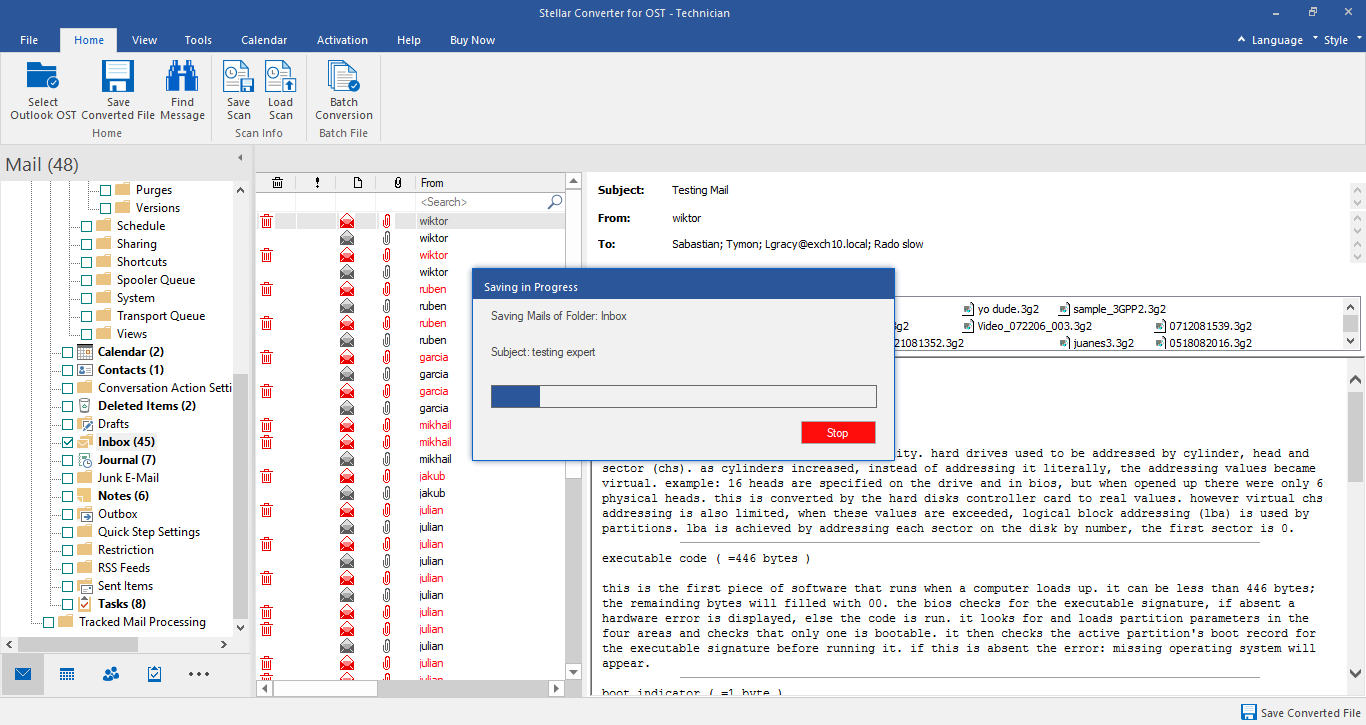Screen dimensions: 1366x725
Task: Open the more options ellipsis in bottom bar
Action: pyautogui.click(x=199, y=674)
